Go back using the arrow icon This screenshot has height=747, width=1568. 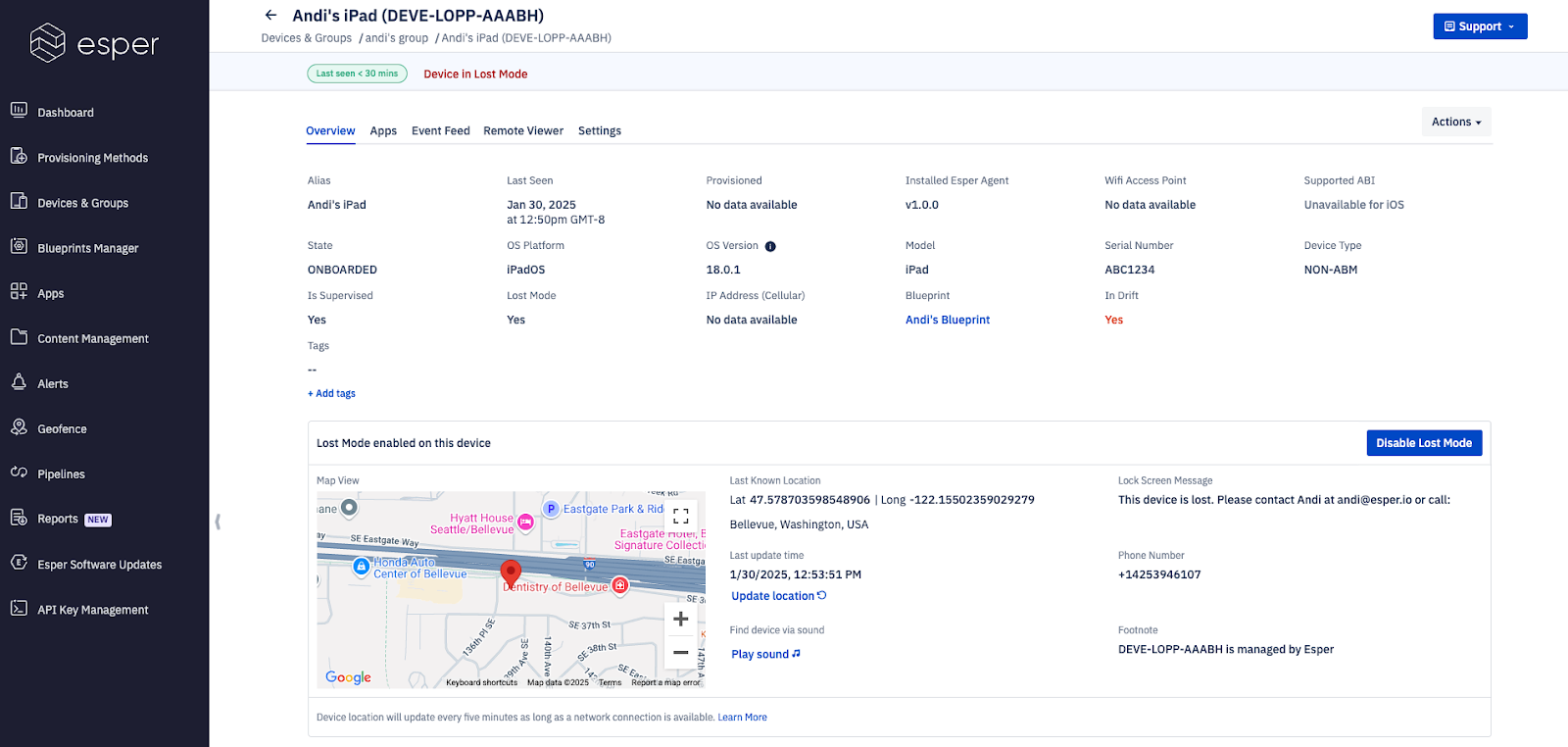click(271, 15)
